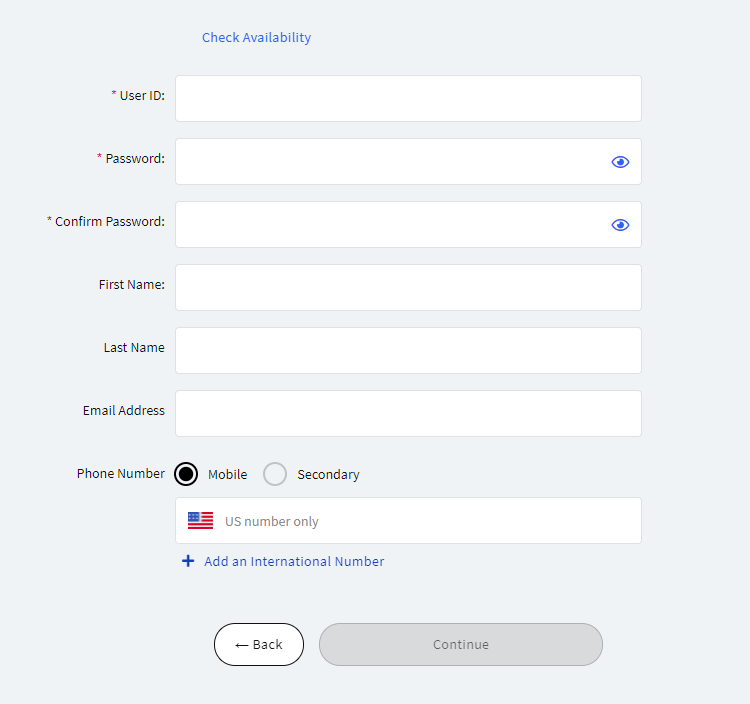Click the Email Address input field
The width and height of the screenshot is (750, 704).
coord(408,413)
